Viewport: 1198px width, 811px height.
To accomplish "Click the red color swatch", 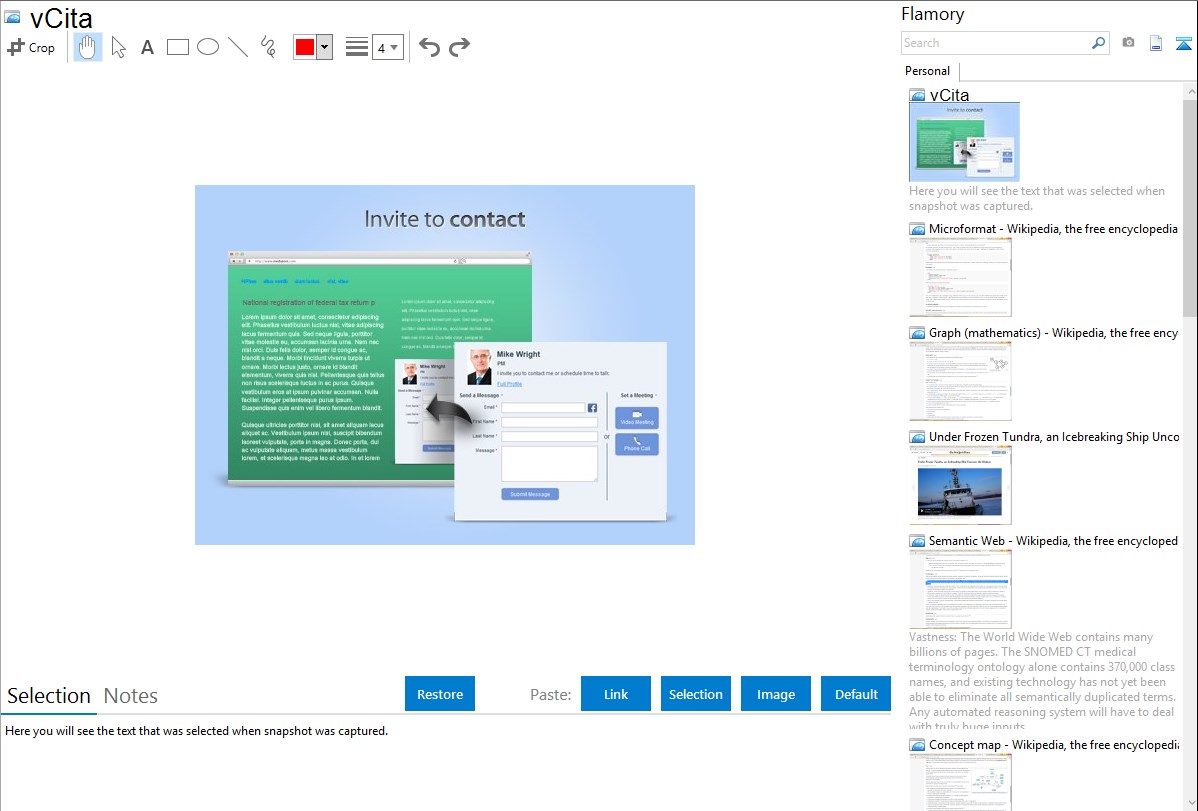I will (x=305, y=47).
